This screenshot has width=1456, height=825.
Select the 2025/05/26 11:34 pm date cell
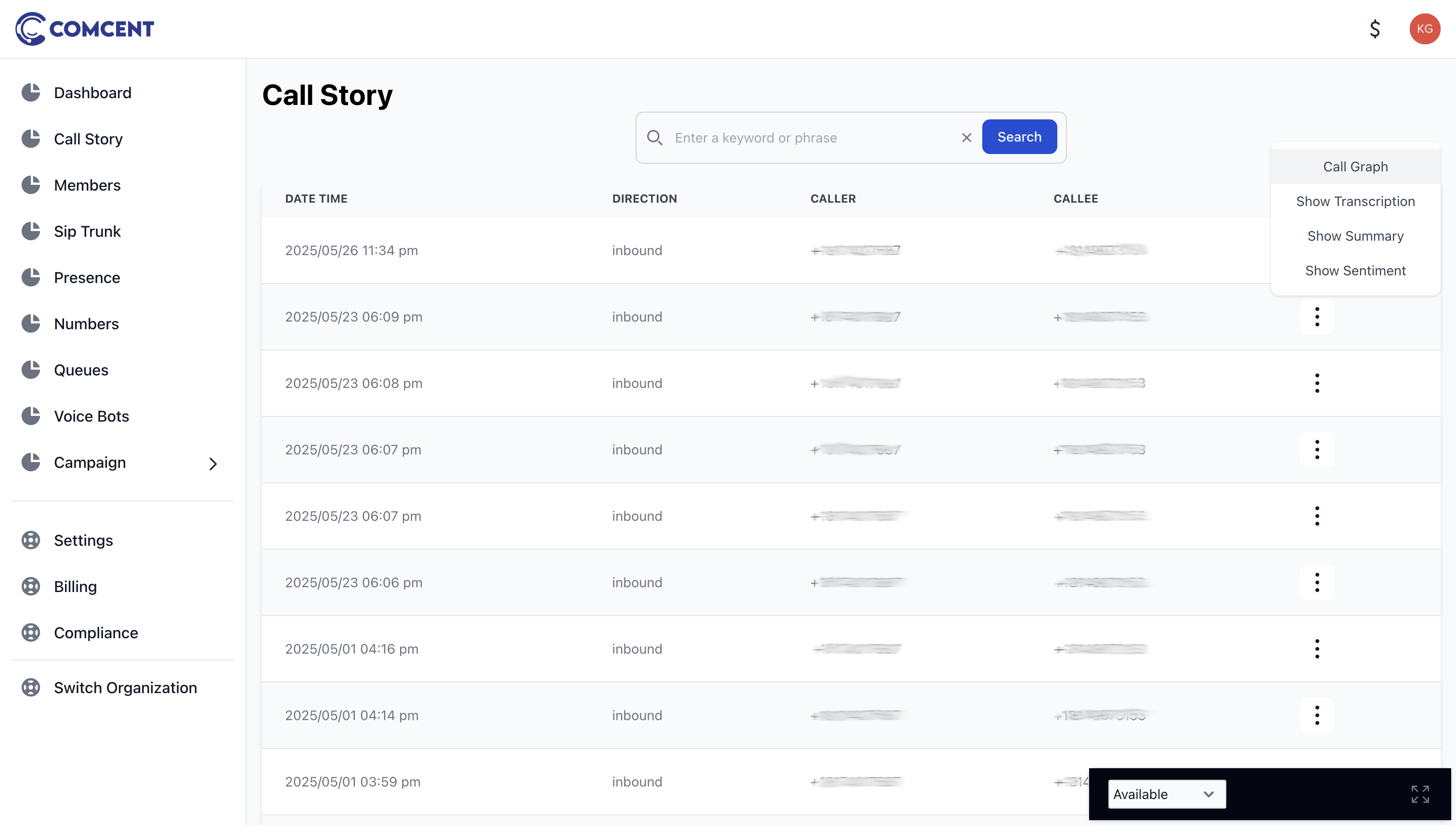[351, 250]
